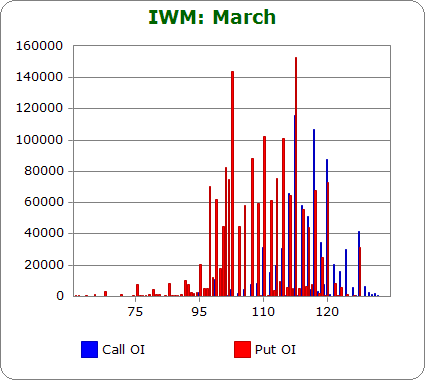
Task: Click the 120000 y-axis label
Action: pos(39,108)
